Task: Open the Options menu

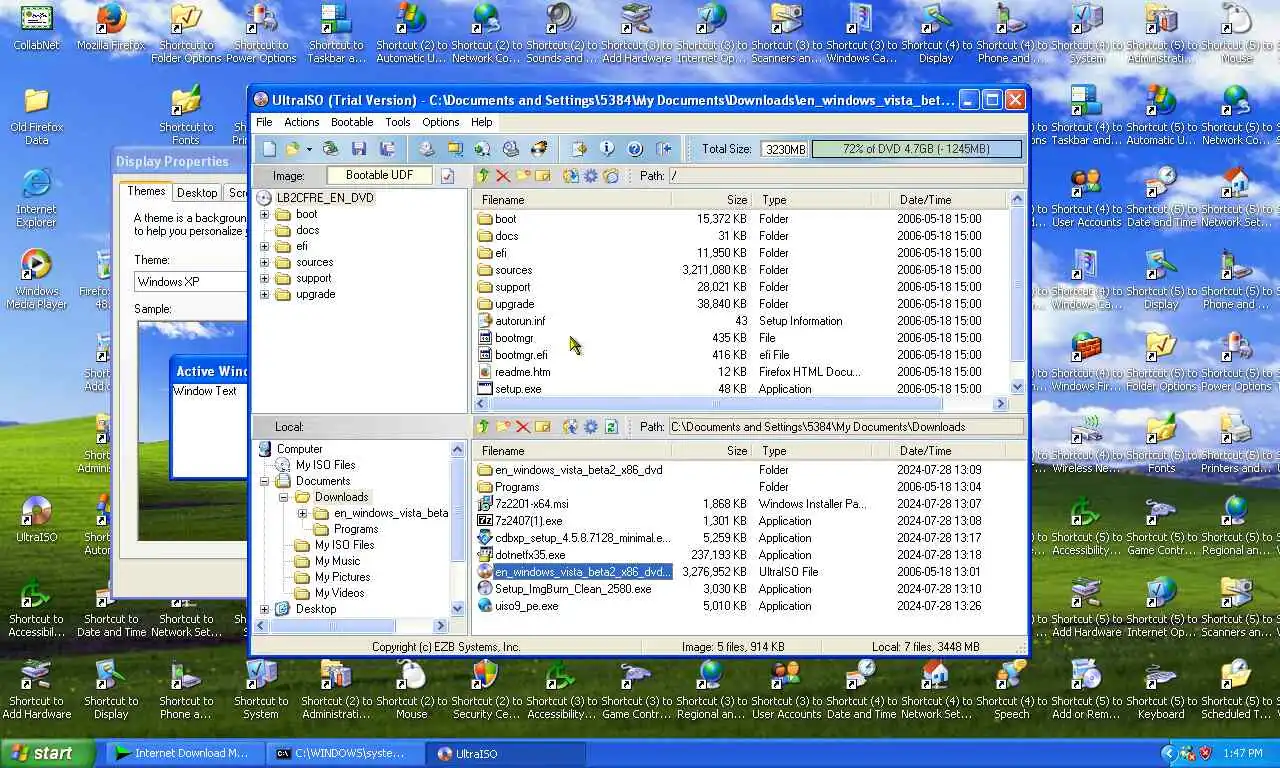Action: click(x=441, y=122)
